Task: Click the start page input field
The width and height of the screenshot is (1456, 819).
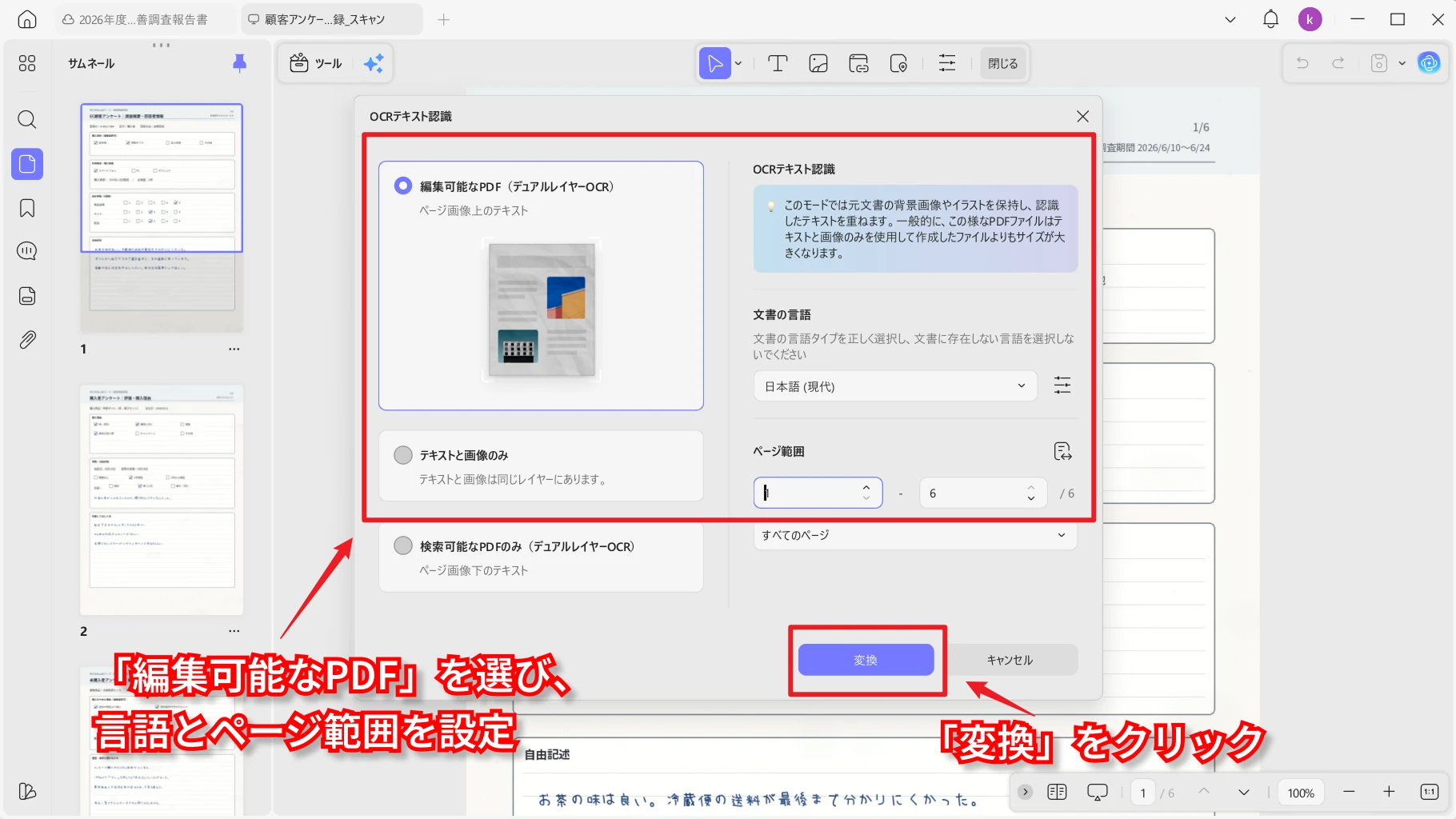Action: (x=818, y=493)
